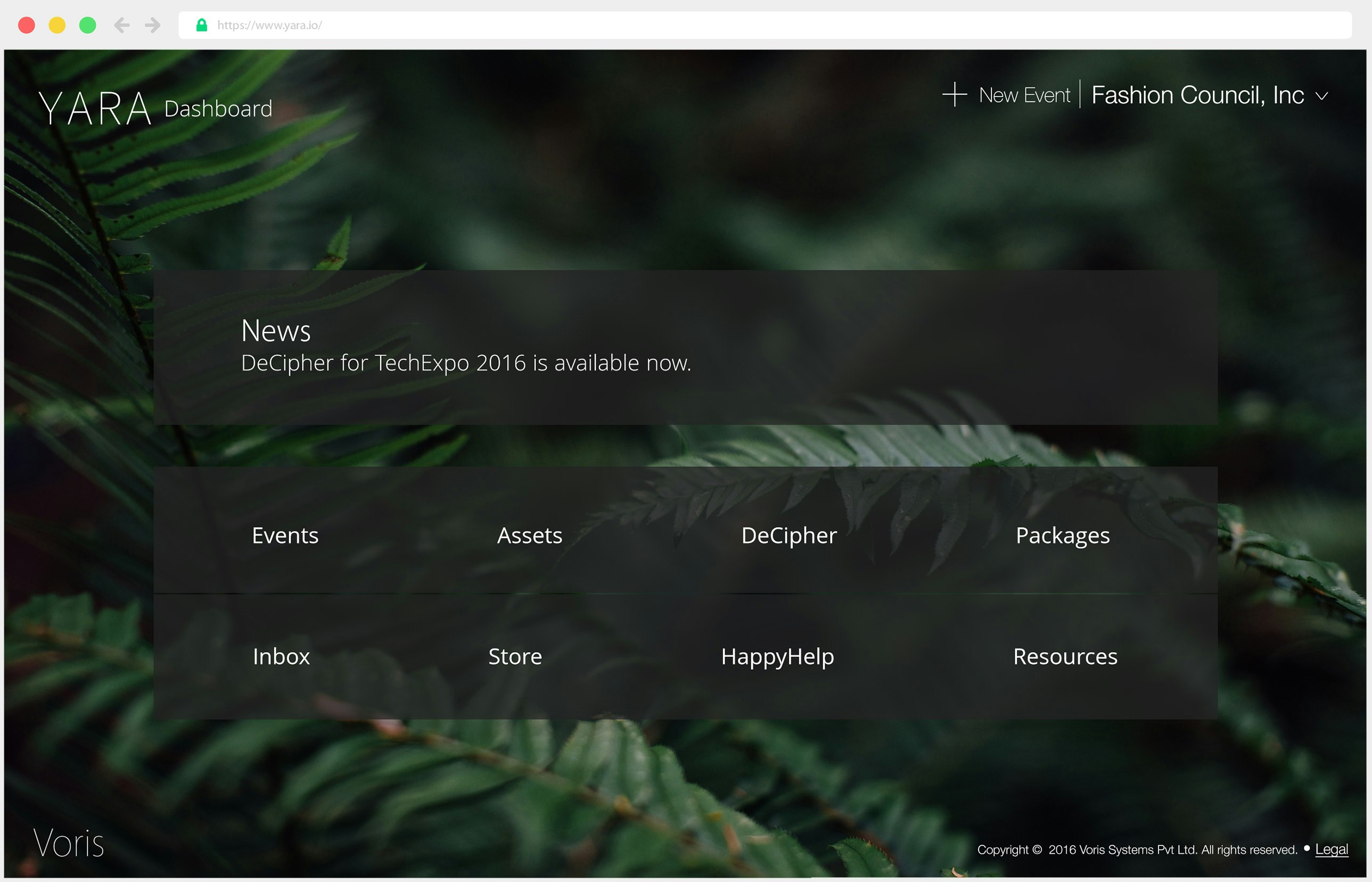Go to the Assets tile
The height and width of the screenshot is (882, 1372).
(x=529, y=535)
